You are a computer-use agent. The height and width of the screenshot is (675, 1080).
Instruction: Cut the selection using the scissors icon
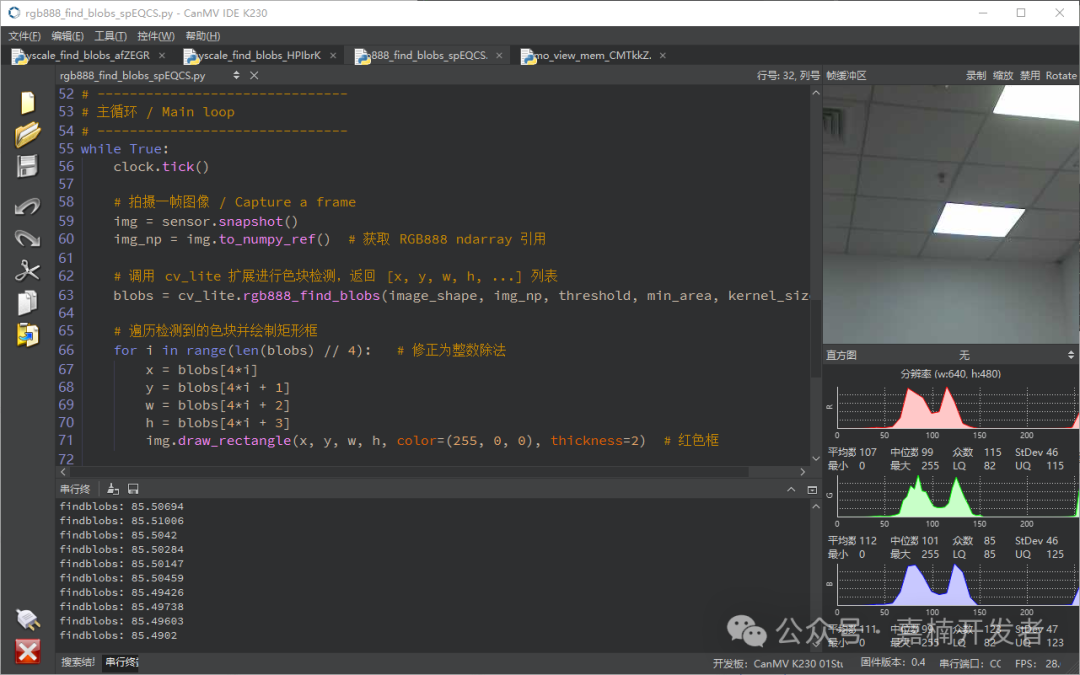[x=27, y=271]
